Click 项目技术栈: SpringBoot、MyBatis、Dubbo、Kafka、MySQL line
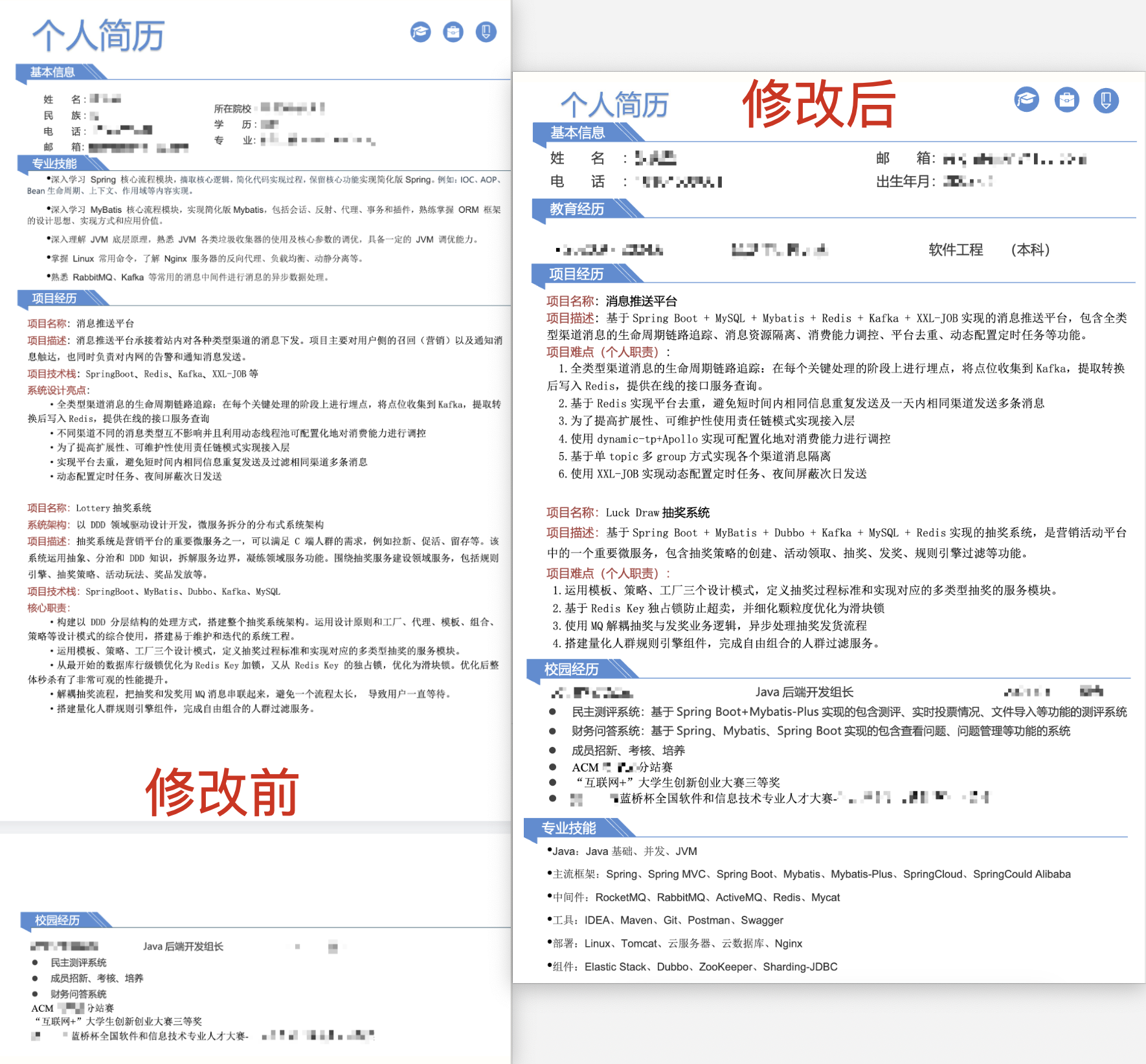This screenshot has width=1146, height=1064. [154, 592]
